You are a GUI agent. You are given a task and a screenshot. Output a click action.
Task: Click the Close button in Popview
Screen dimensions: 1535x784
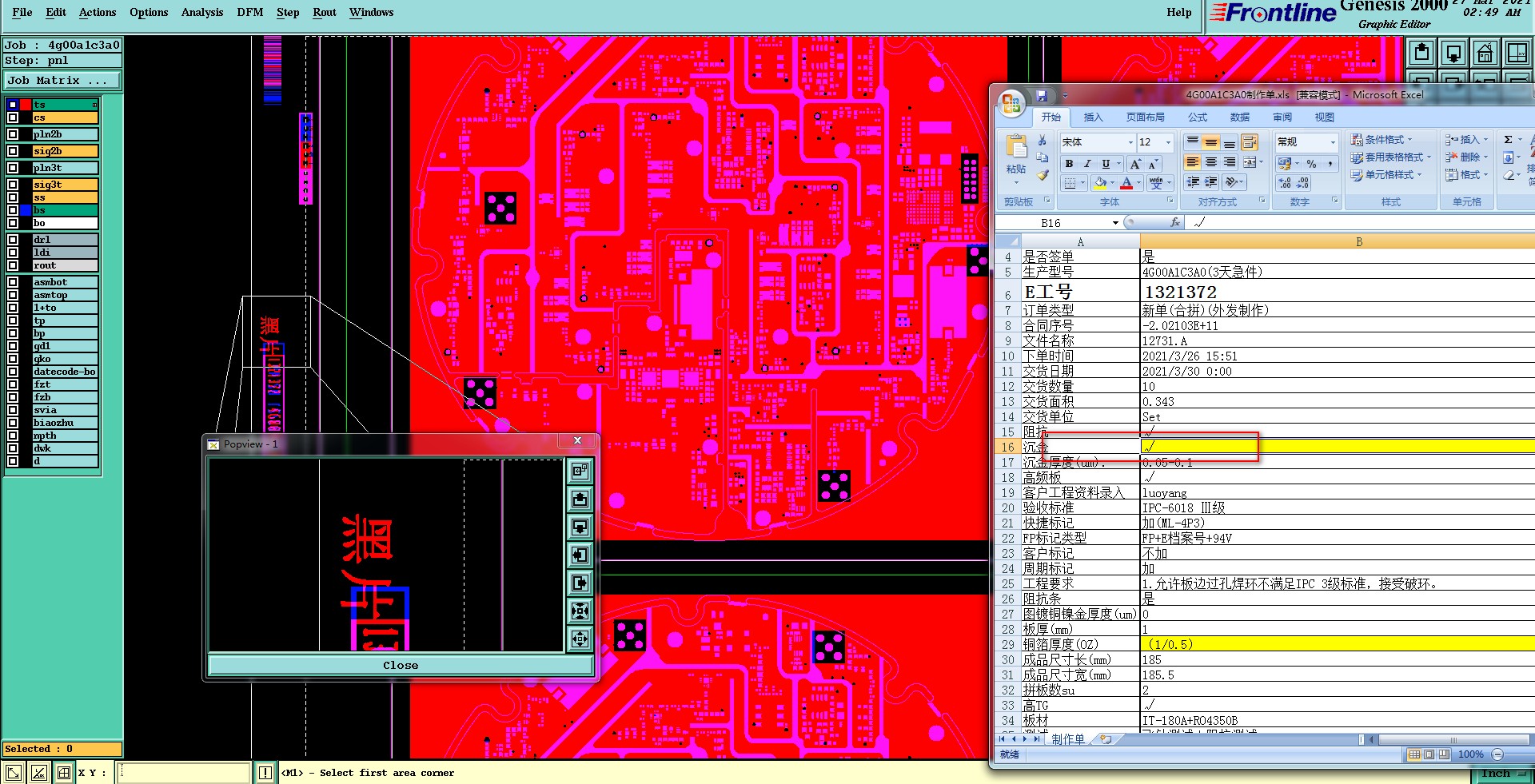(x=401, y=665)
